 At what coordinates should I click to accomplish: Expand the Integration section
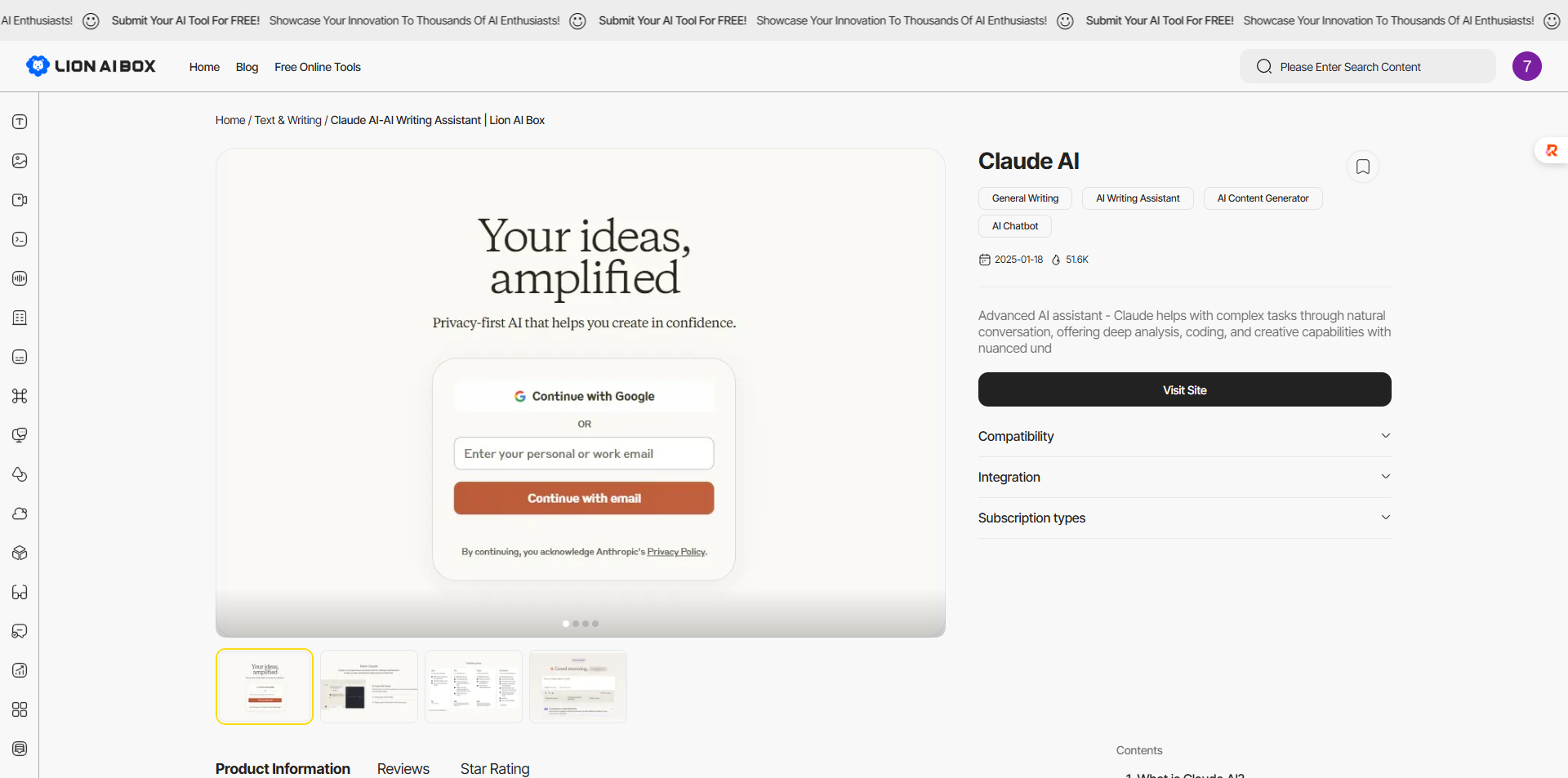tap(1184, 477)
